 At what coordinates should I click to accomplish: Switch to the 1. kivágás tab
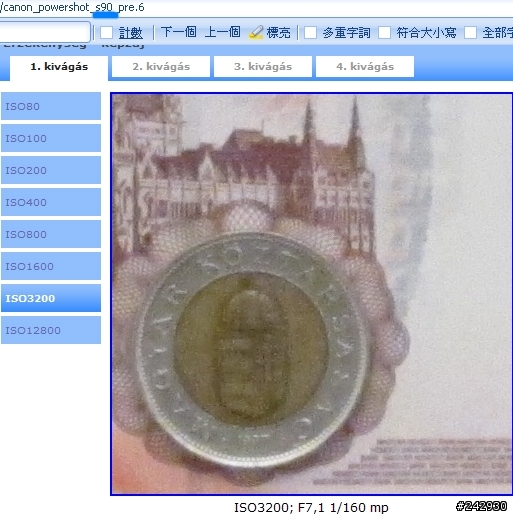click(59, 67)
